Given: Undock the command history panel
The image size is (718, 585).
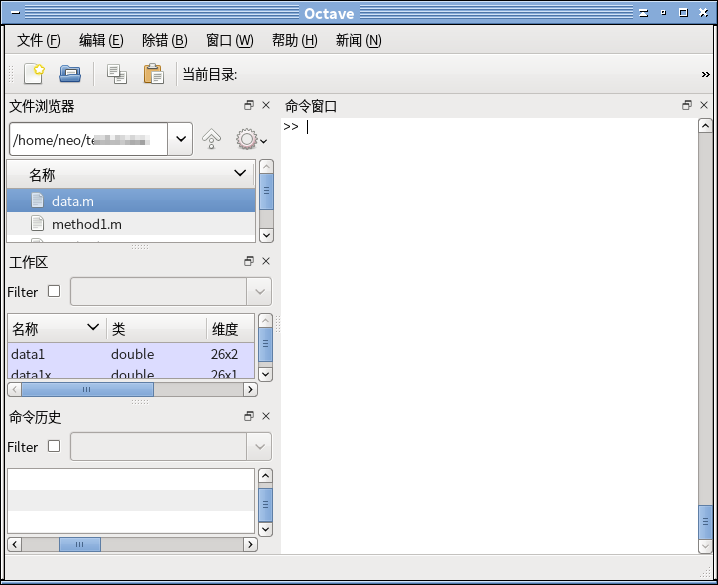Looking at the screenshot, I should [248, 416].
